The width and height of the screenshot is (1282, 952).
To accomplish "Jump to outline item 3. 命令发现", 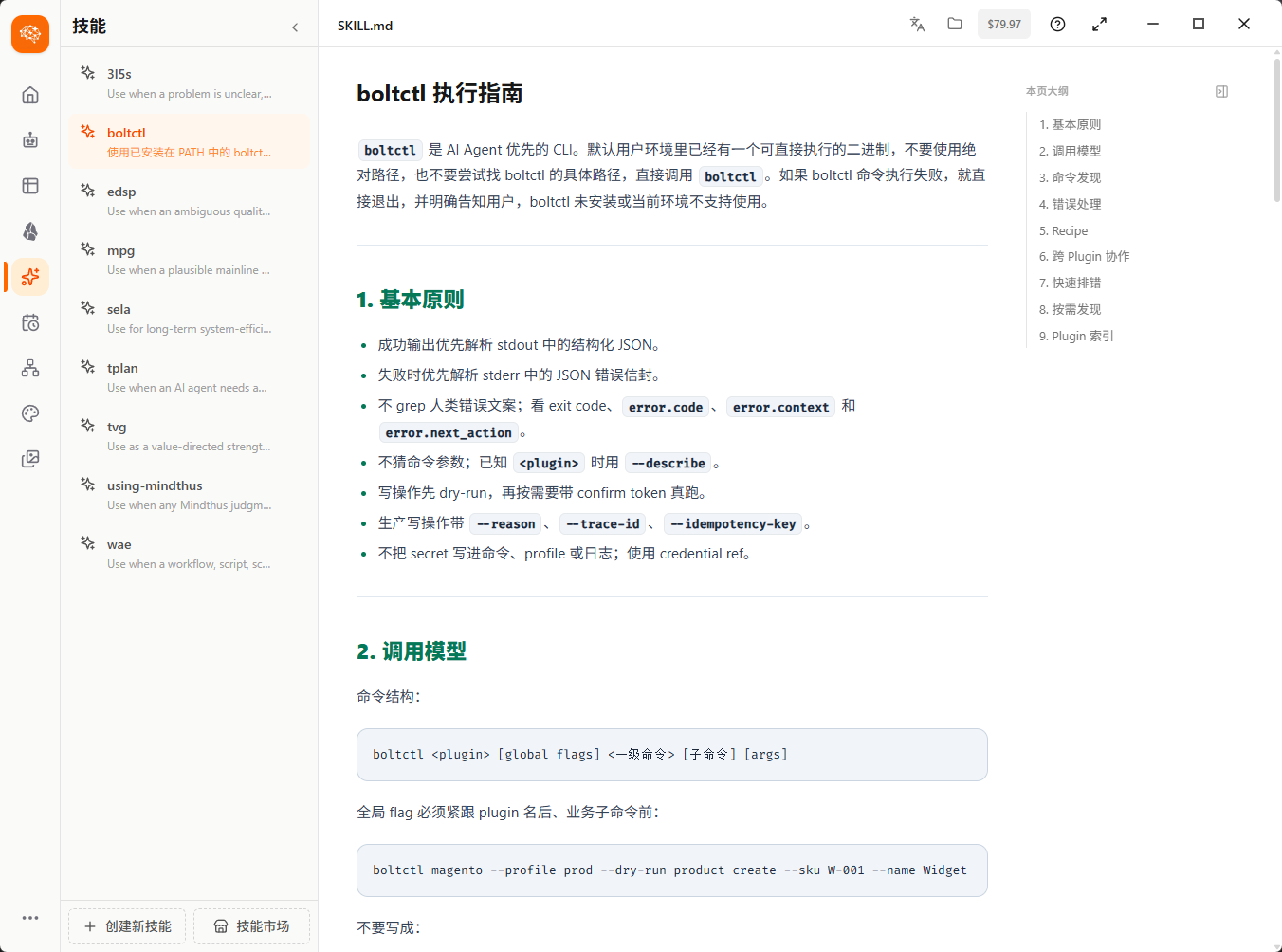I will pyautogui.click(x=1070, y=177).
